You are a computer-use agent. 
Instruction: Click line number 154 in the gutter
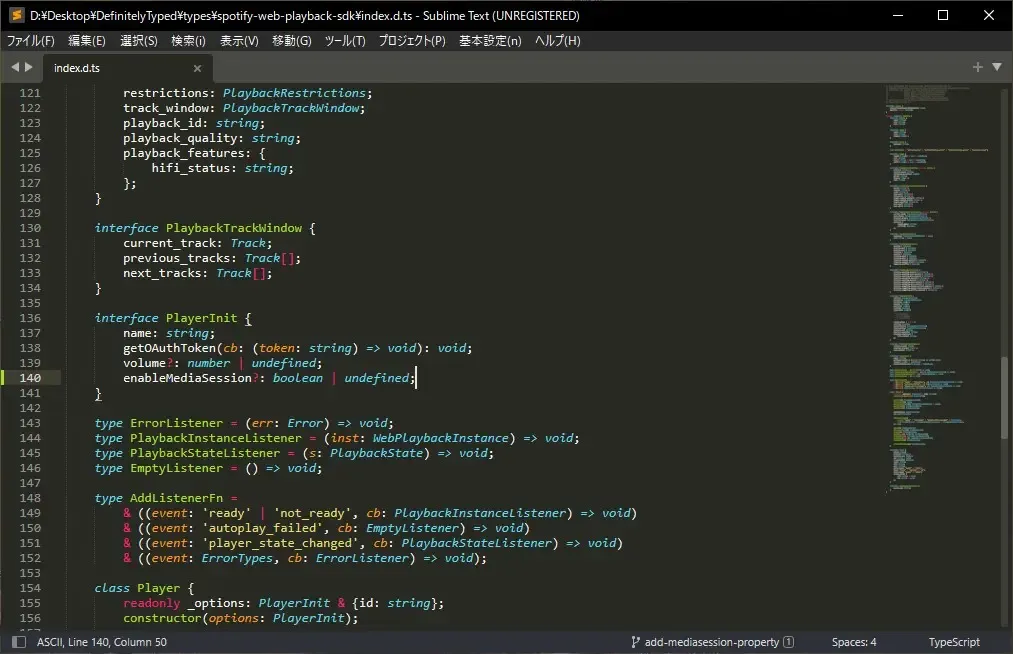coord(30,587)
